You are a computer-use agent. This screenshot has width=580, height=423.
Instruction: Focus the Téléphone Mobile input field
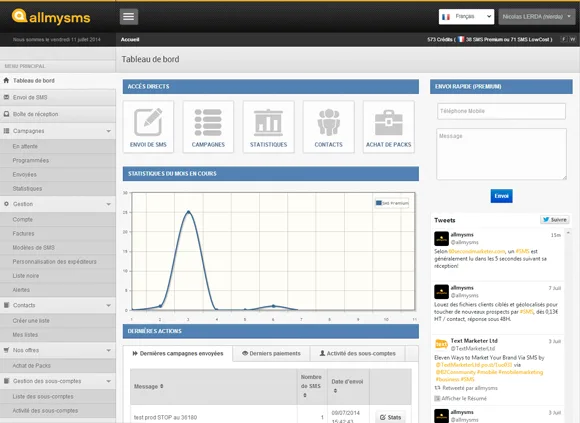(x=501, y=111)
